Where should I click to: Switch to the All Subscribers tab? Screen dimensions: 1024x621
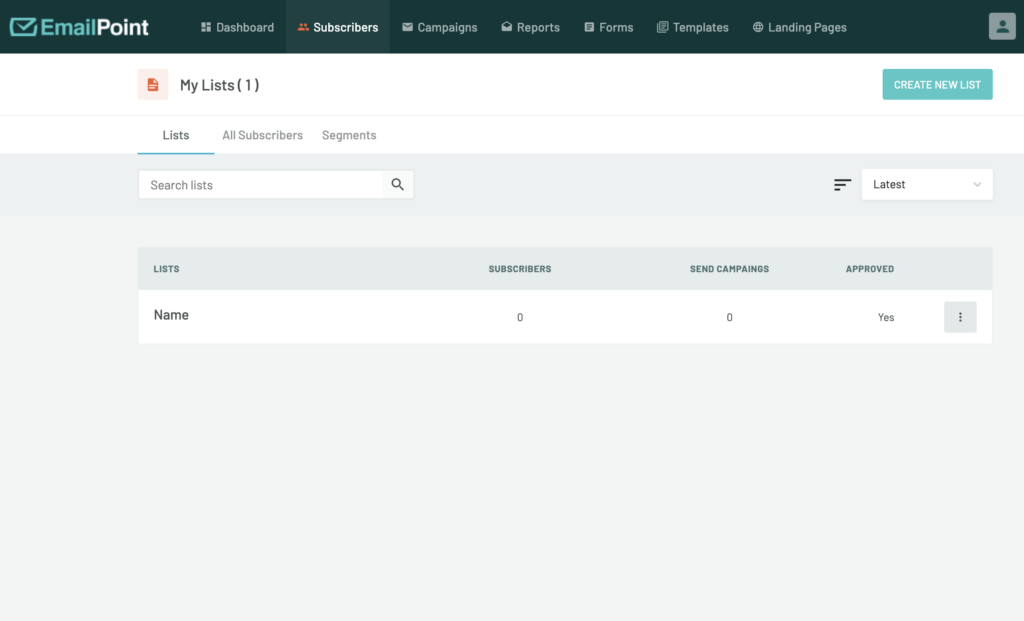pos(262,135)
